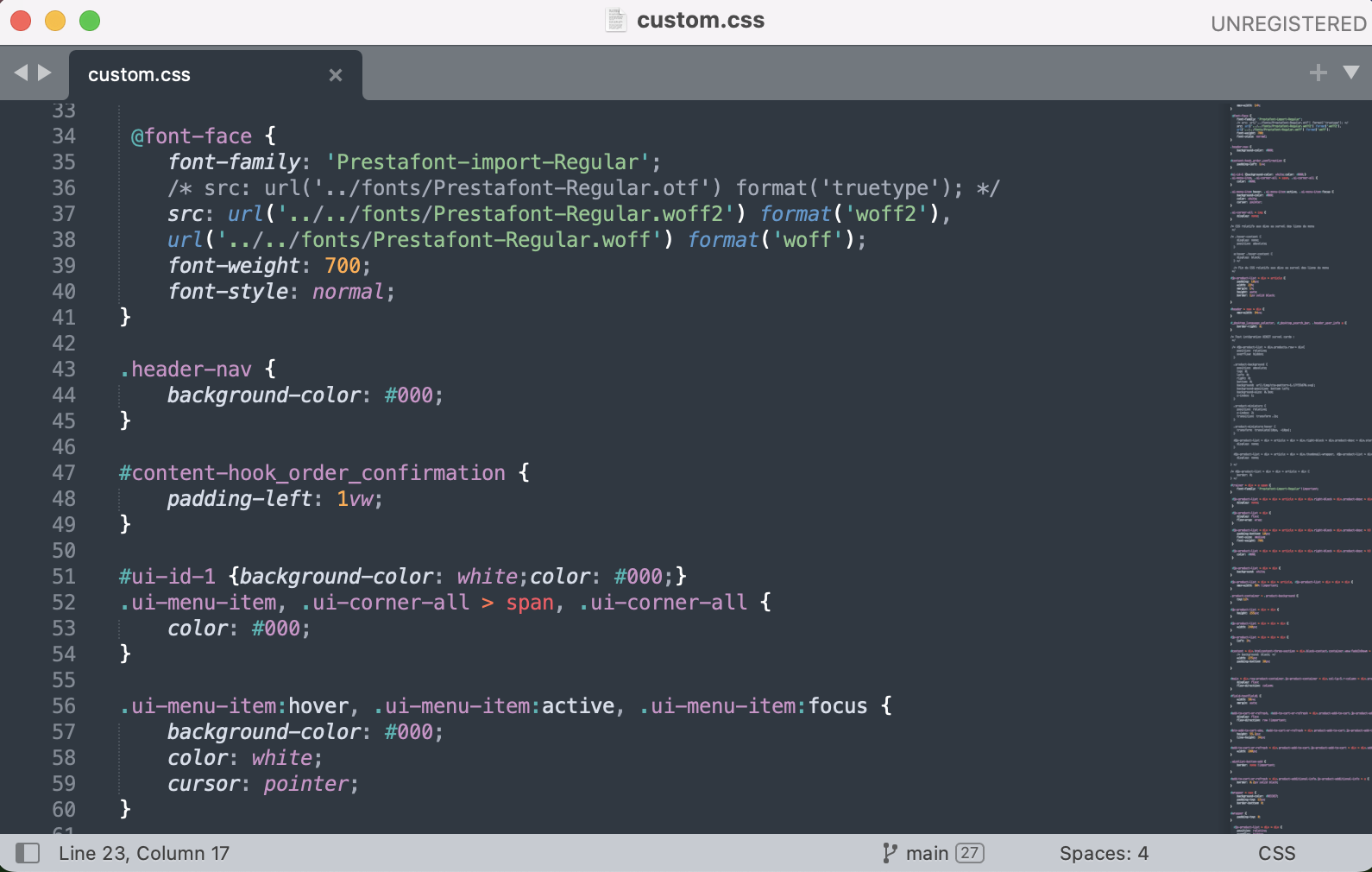This screenshot has height=872, width=1372.
Task: Click the previous tab left arrow
Action: point(21,73)
